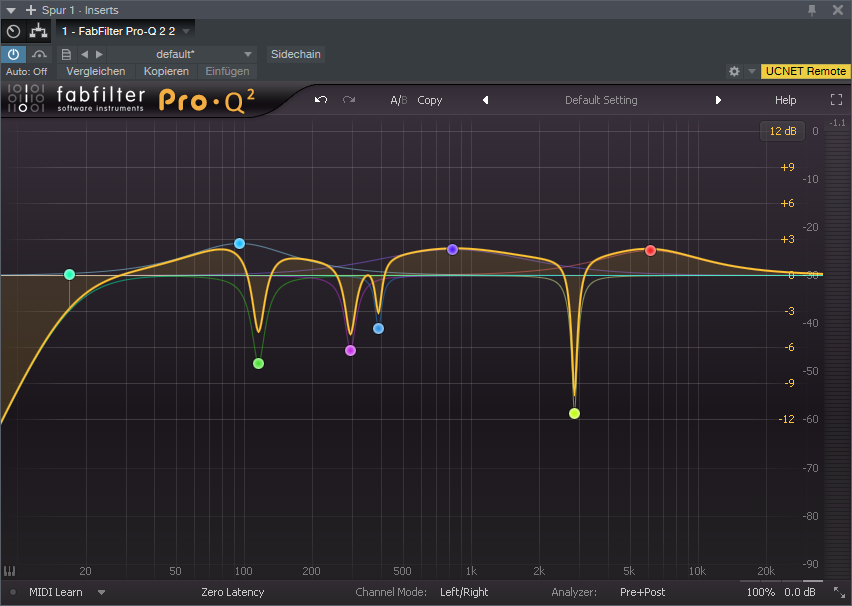Screen dimensions: 852x606
Task: Toggle A/B comparison state
Action: click(398, 101)
